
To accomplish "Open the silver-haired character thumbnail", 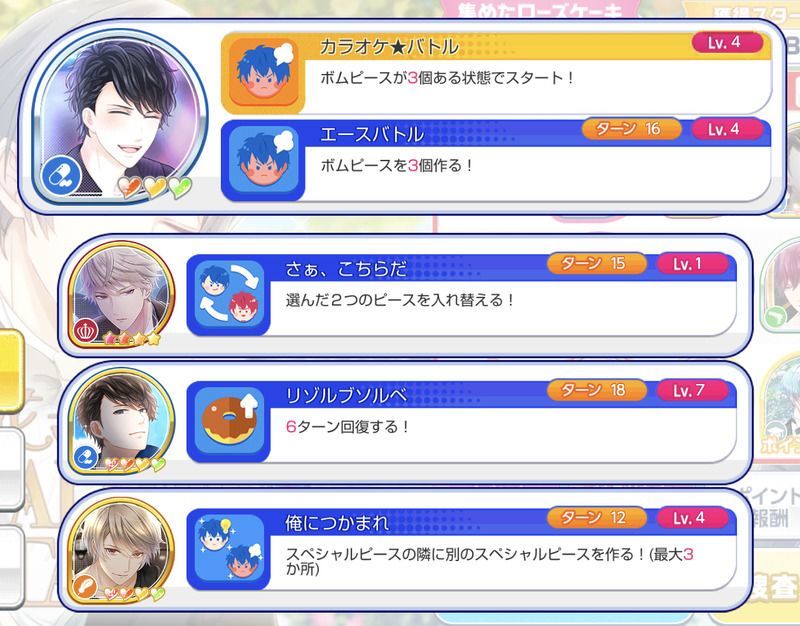I will [x=121, y=295].
